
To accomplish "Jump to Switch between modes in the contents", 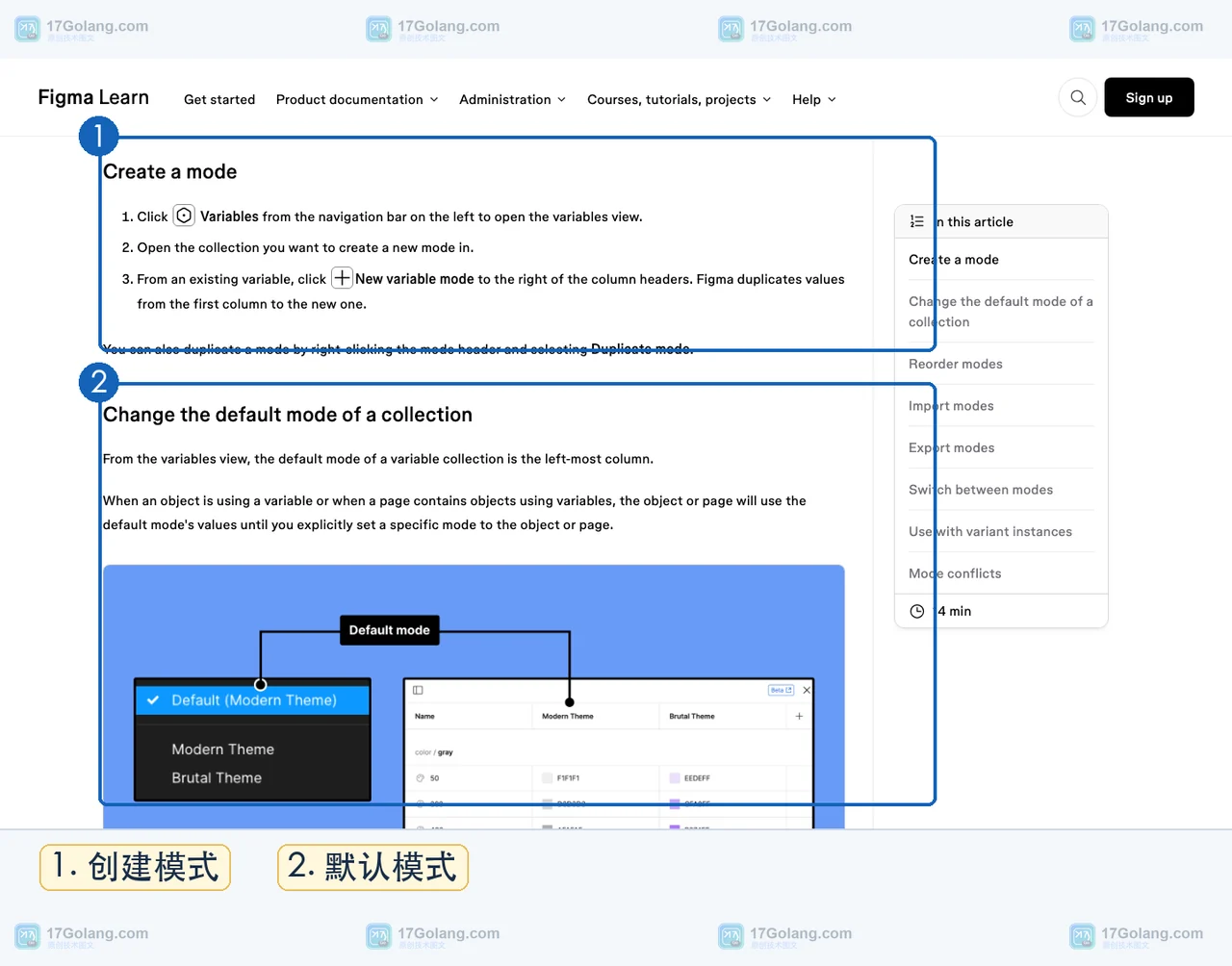I will click(x=981, y=490).
